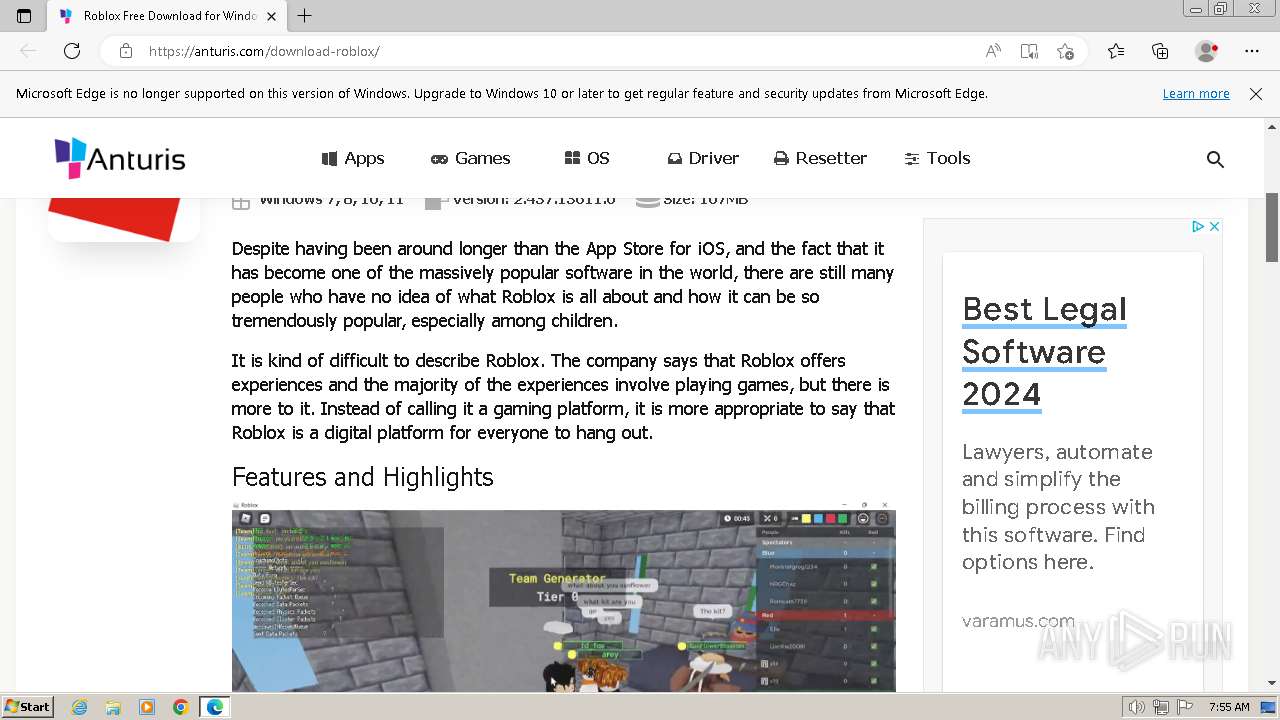Screen dimensions: 1280x720
Task: Click the Action Center flag tray icon
Action: pos(1185,707)
